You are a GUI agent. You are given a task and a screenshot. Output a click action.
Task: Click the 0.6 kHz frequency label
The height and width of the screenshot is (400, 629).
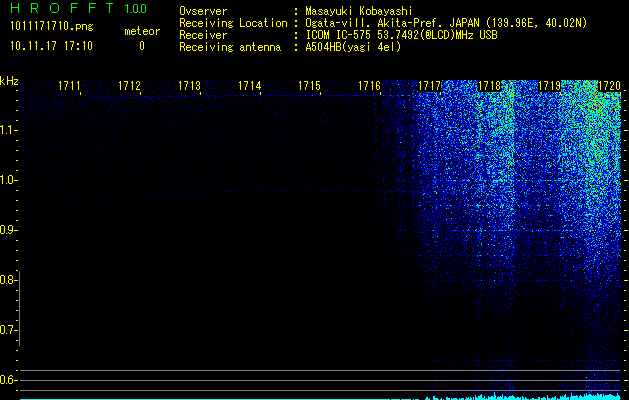pos(7,380)
